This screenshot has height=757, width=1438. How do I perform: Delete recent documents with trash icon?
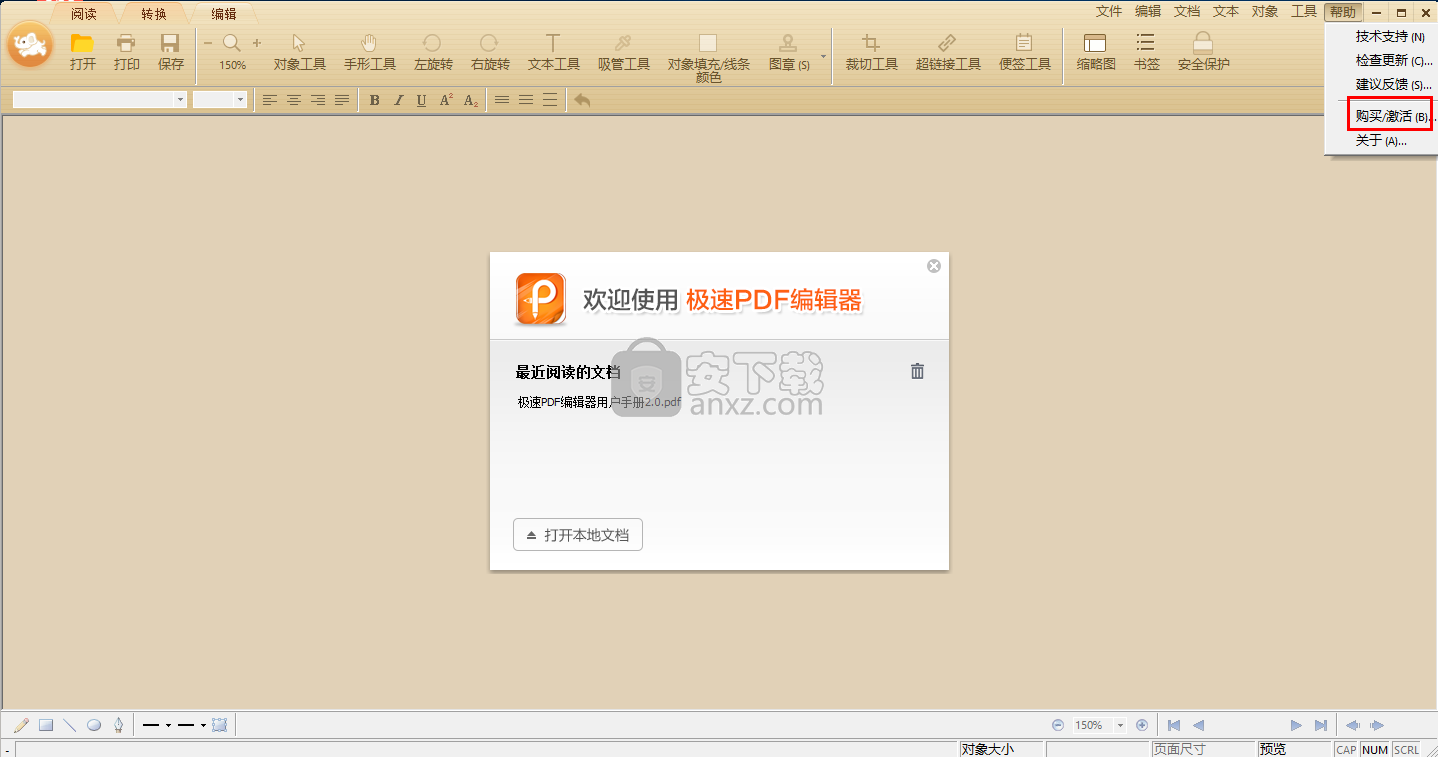[x=917, y=371]
